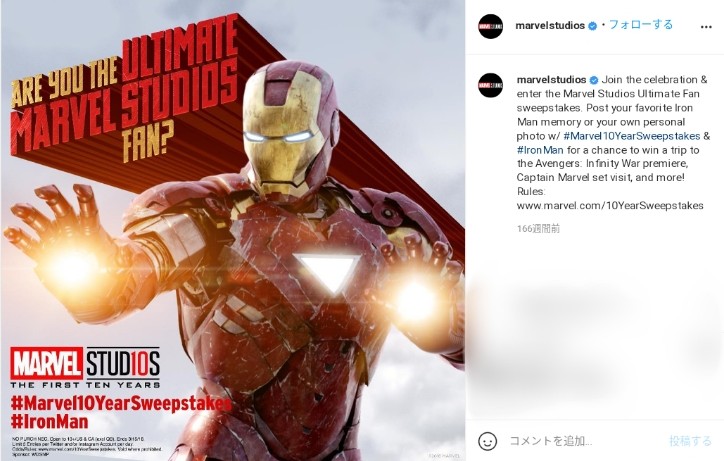Open the emoji picker smiley icon
Screen dimensions: 724x461
pyautogui.click(x=488, y=441)
